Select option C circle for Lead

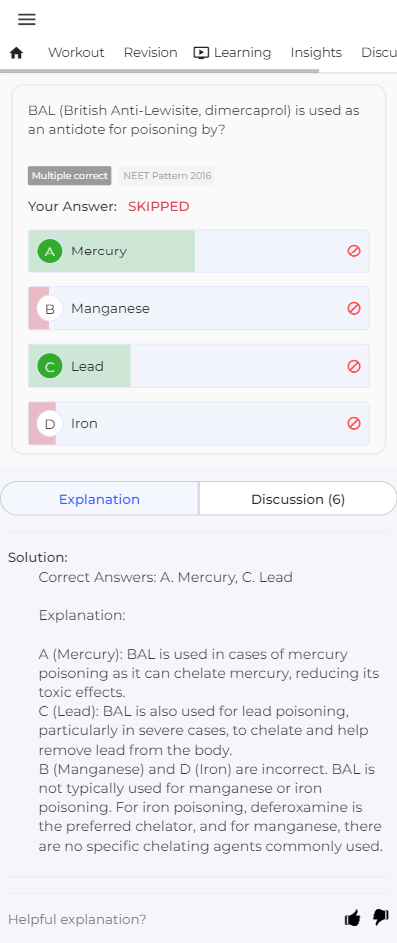tap(50, 366)
